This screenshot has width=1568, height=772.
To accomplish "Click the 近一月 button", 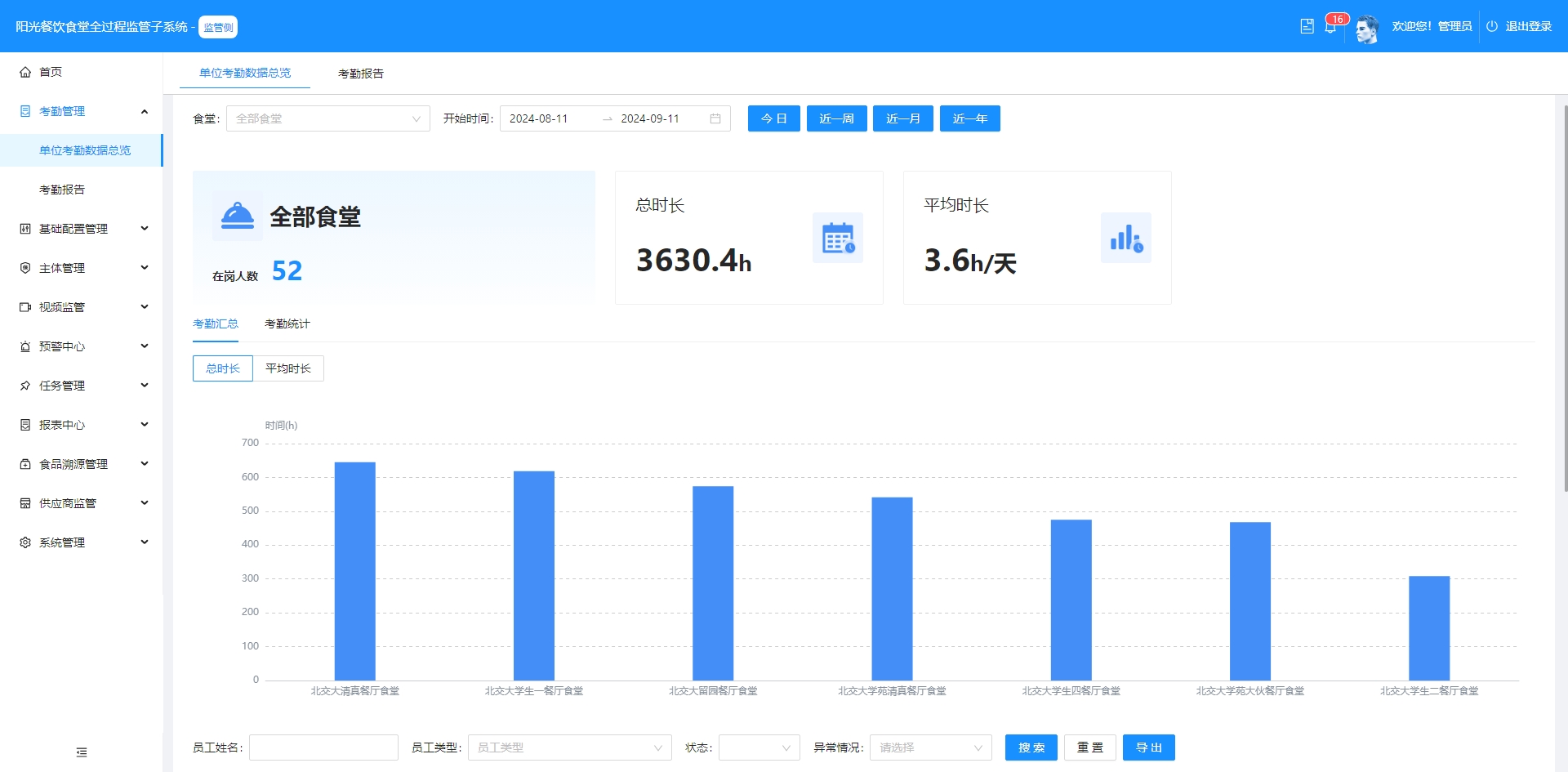I will tap(903, 118).
